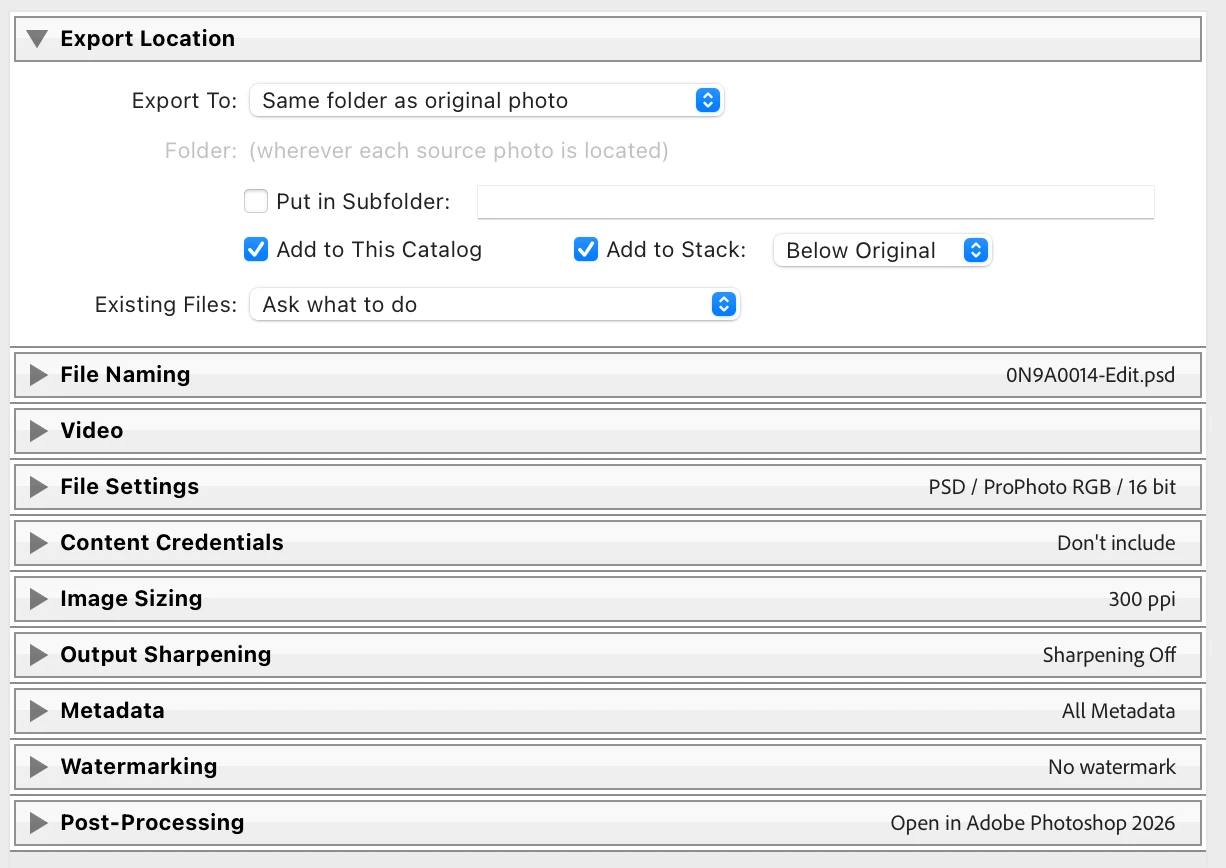
Task: Expand the Video section triangle
Action: (x=39, y=431)
